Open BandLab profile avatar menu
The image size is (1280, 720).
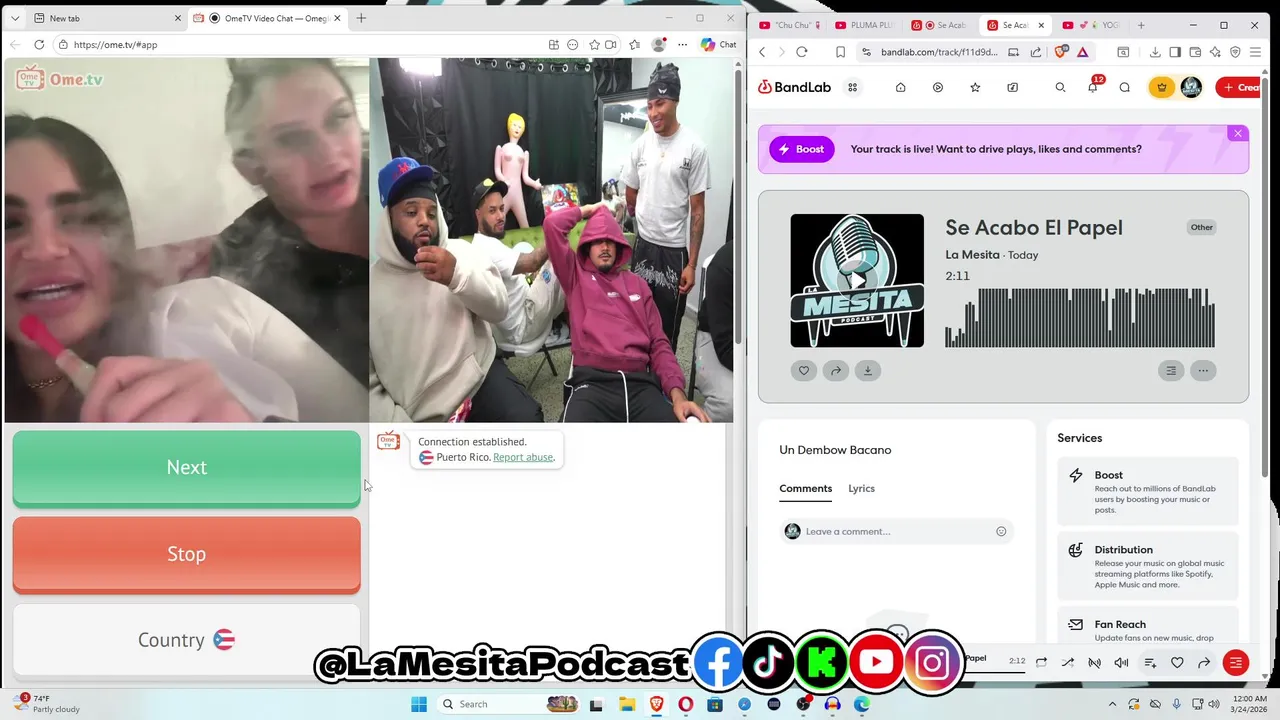[x=1191, y=87]
